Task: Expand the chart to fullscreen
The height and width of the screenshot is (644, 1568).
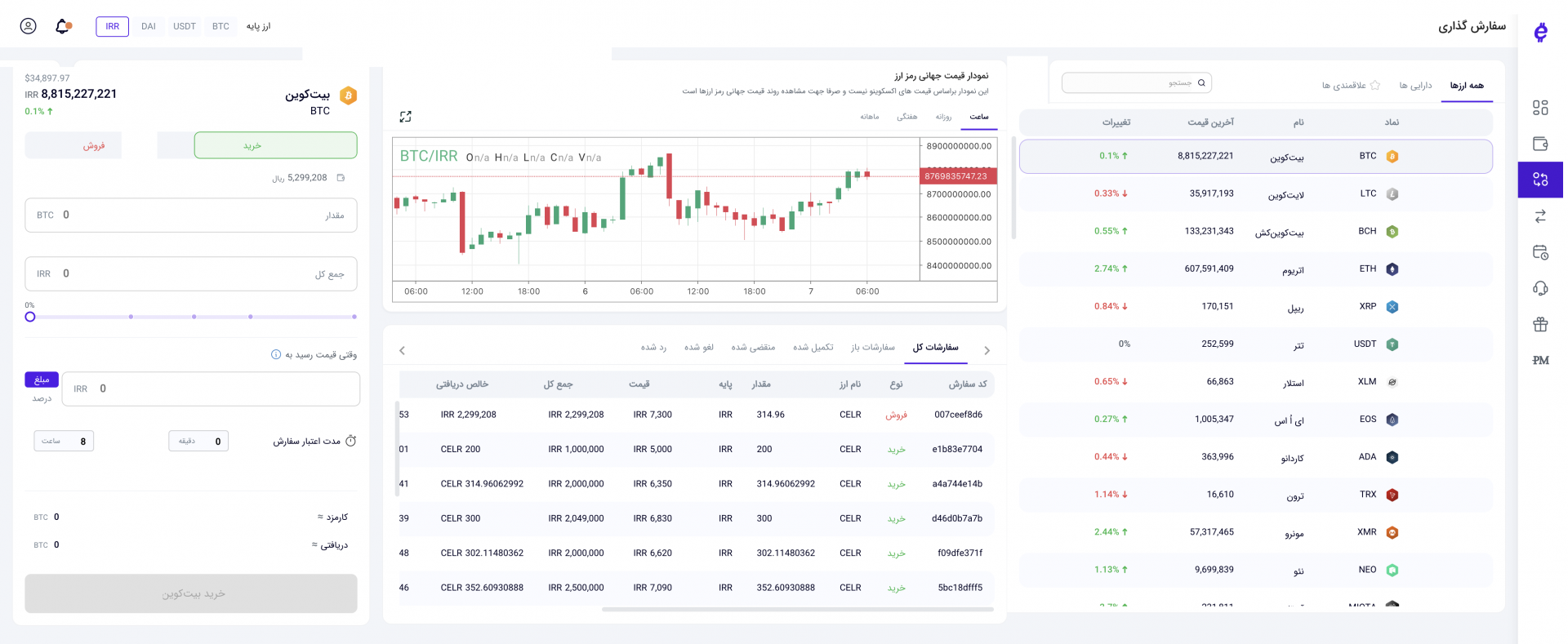Action: (x=405, y=117)
